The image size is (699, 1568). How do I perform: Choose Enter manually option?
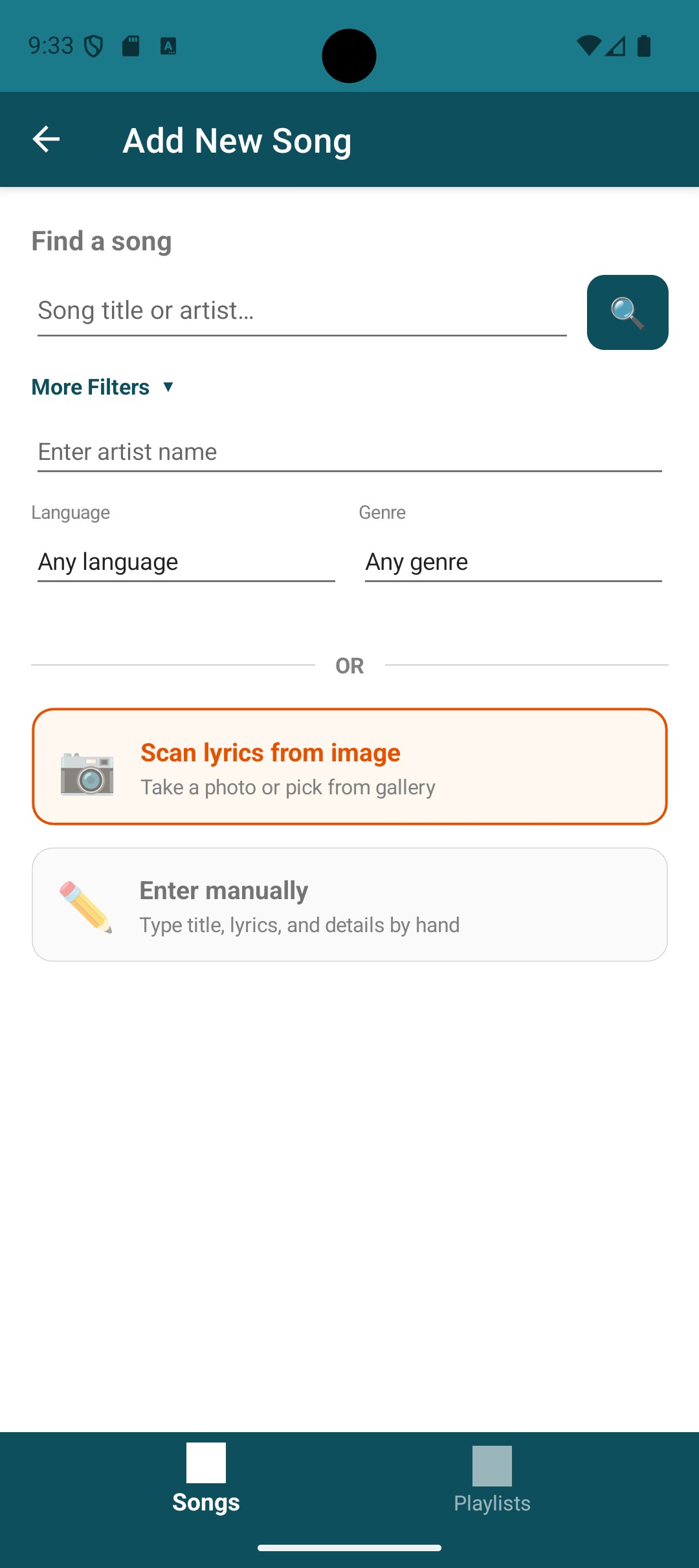[x=349, y=904]
